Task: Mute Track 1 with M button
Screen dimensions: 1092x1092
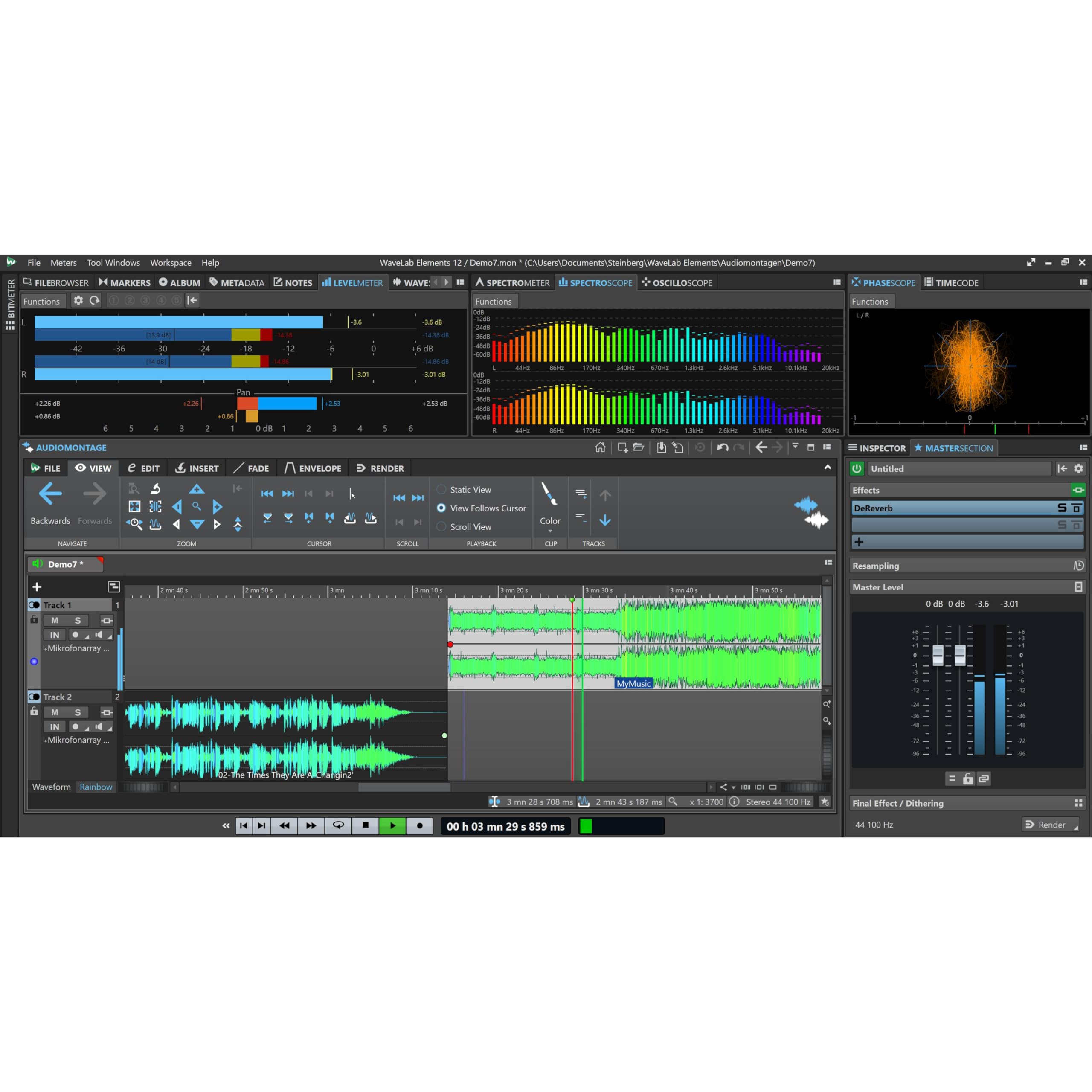Action: (x=55, y=621)
